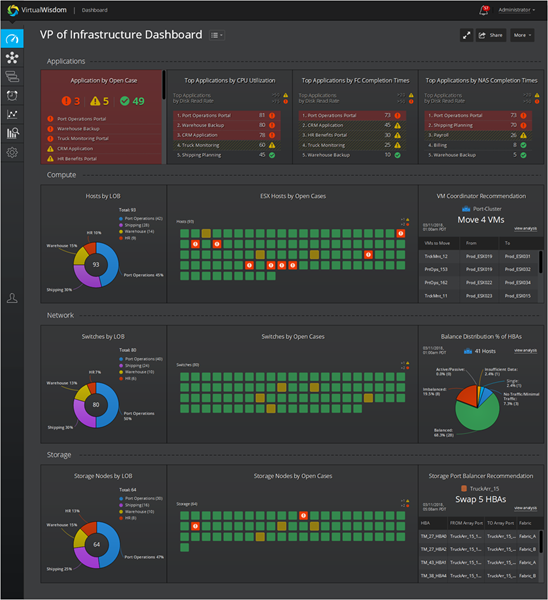Select the PrtOps_153 VM row
The width and height of the screenshot is (548, 600).
478,269
